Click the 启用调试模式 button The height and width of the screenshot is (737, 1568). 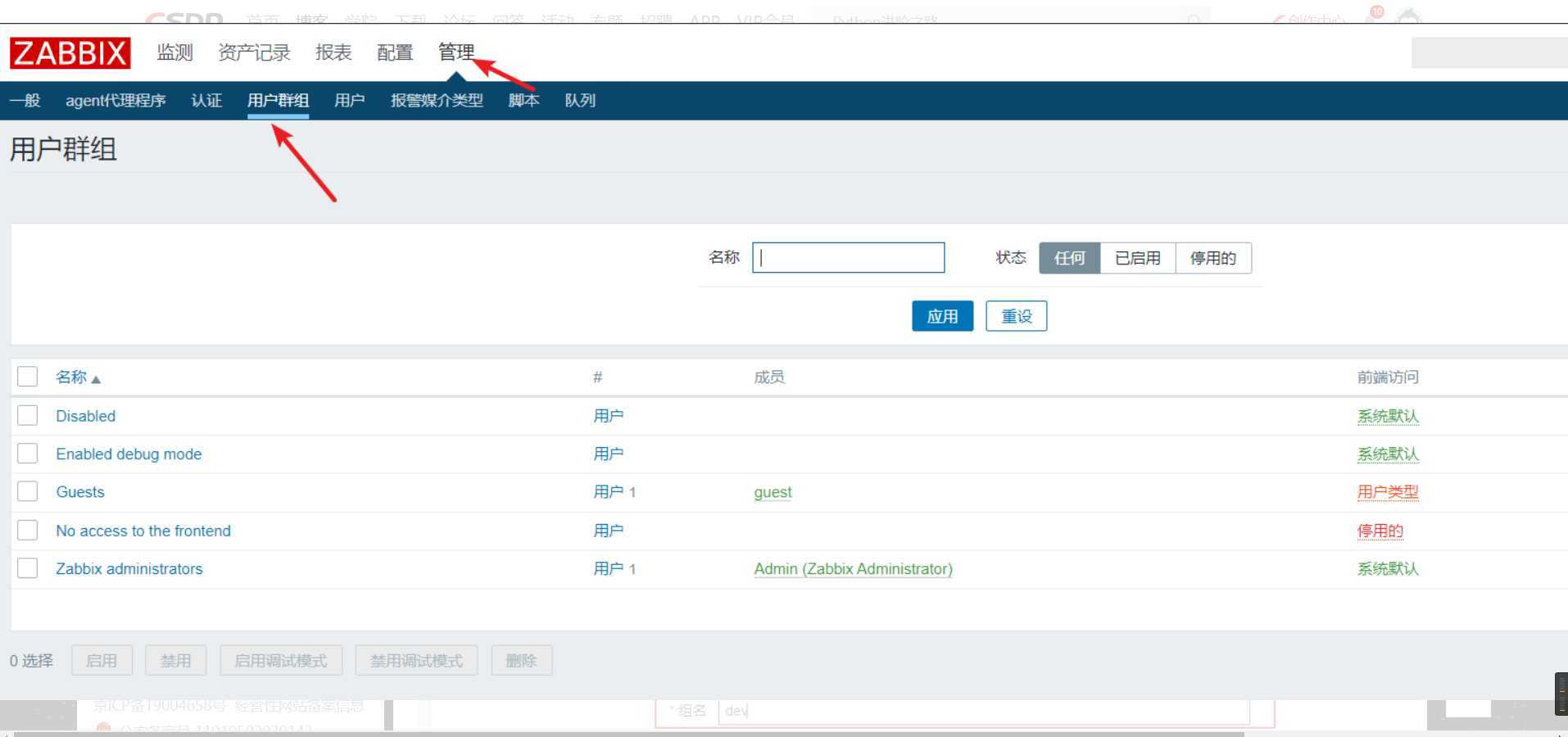[280, 660]
